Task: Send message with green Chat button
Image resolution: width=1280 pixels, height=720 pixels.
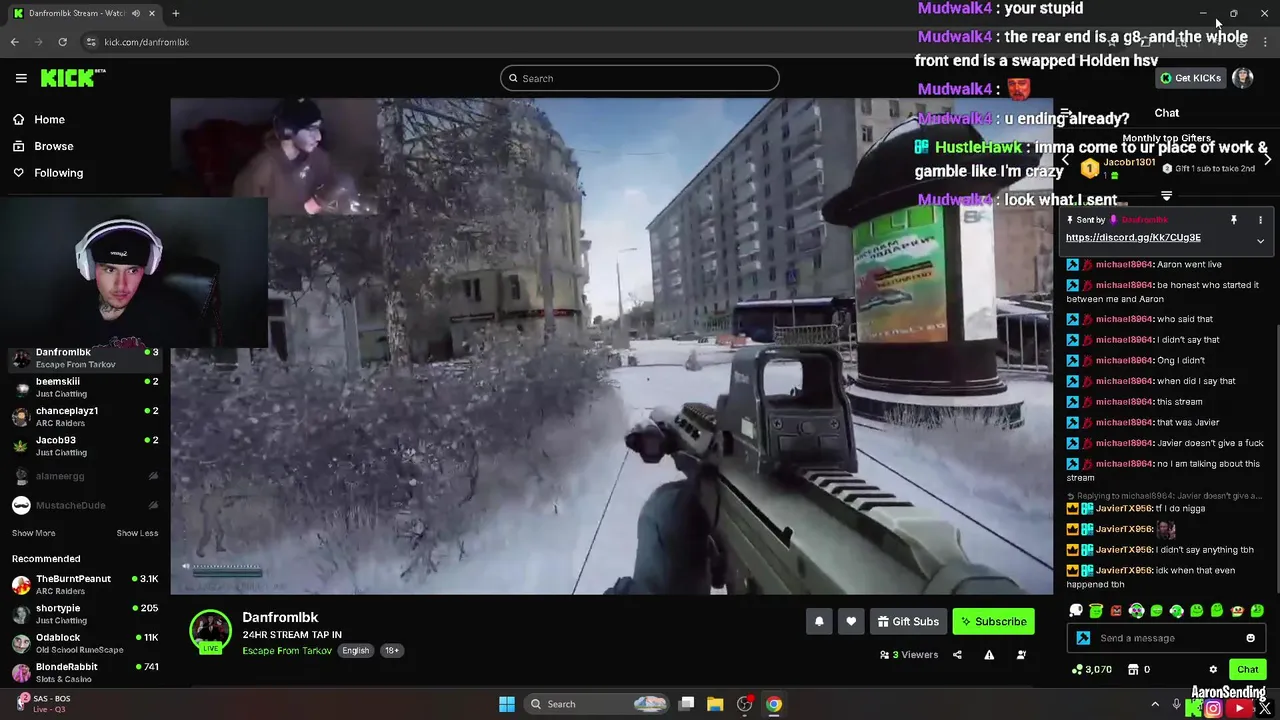Action: pos(1247,670)
